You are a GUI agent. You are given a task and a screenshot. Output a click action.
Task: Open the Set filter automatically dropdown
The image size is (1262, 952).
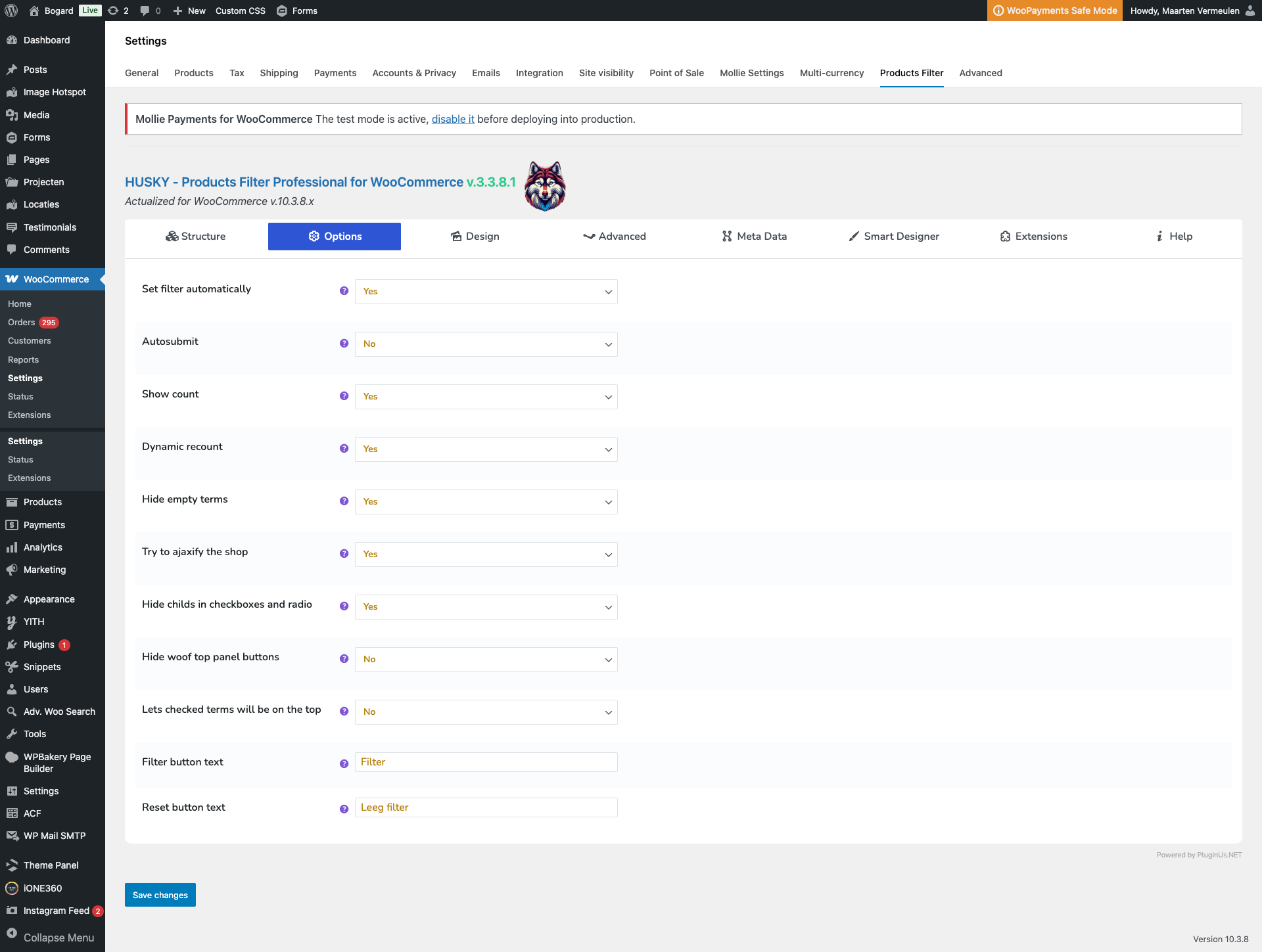pyautogui.click(x=486, y=292)
